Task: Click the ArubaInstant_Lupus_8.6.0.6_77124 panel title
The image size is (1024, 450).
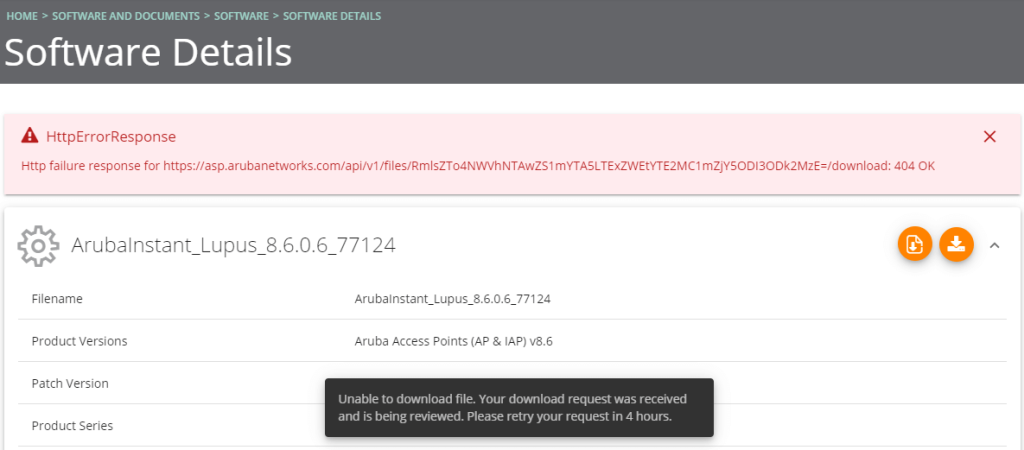Action: [x=233, y=246]
